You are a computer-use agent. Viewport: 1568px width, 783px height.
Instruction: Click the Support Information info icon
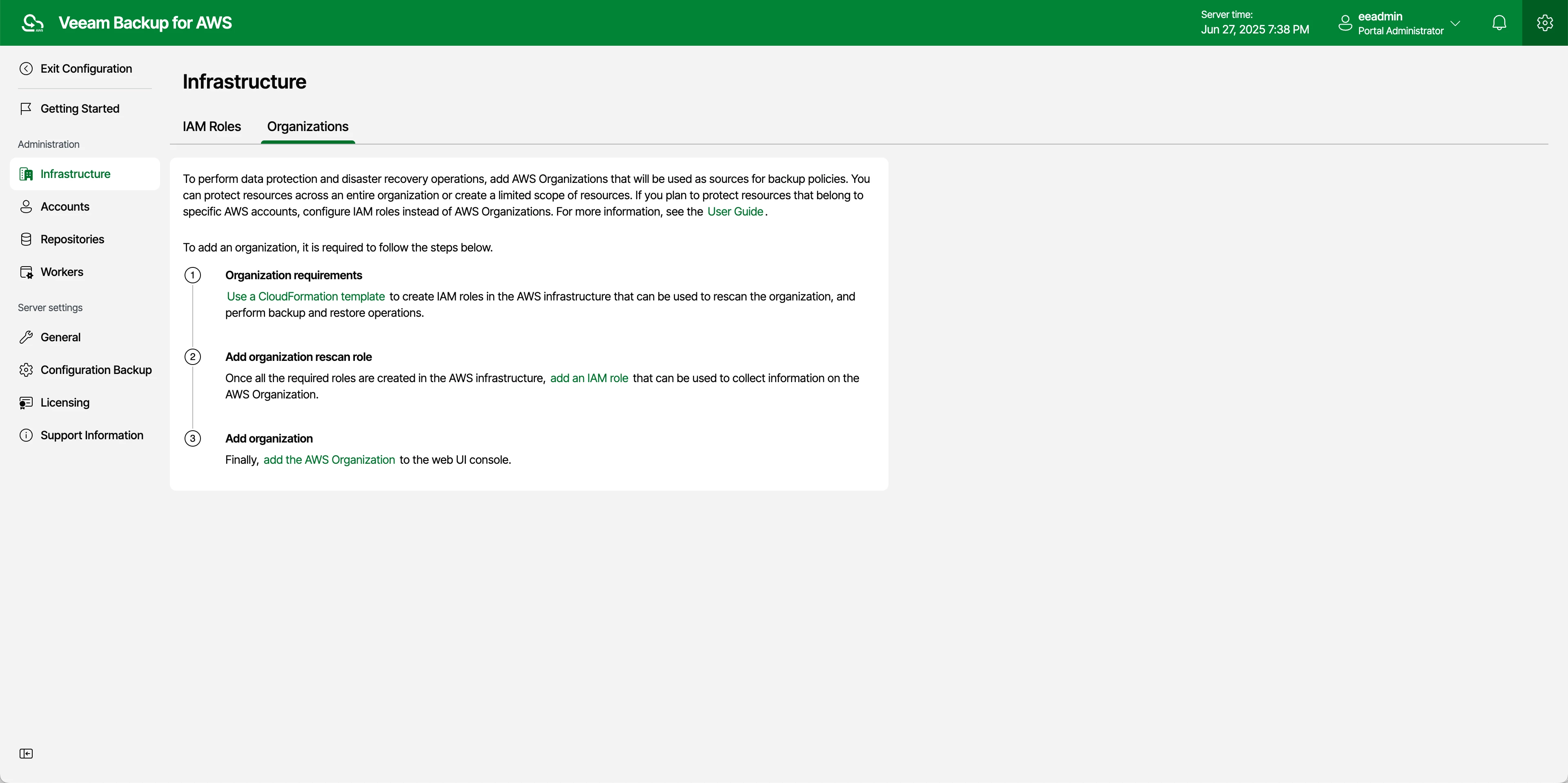(x=26, y=435)
